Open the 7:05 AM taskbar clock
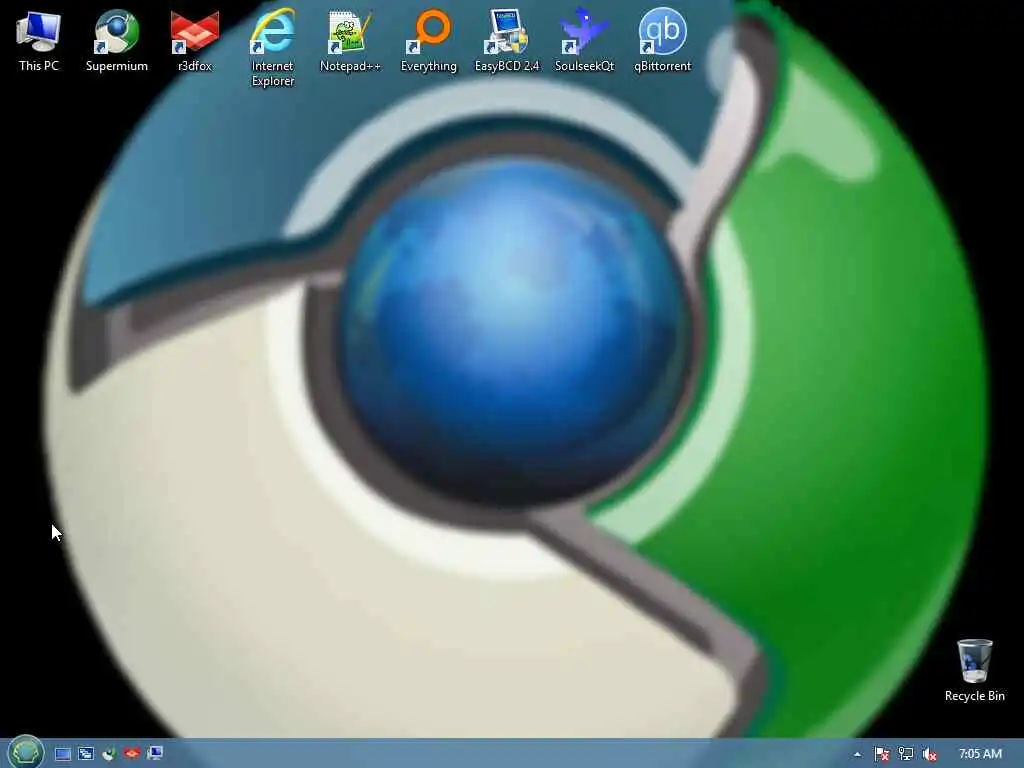This screenshot has width=1024, height=768. pyautogui.click(x=980, y=754)
